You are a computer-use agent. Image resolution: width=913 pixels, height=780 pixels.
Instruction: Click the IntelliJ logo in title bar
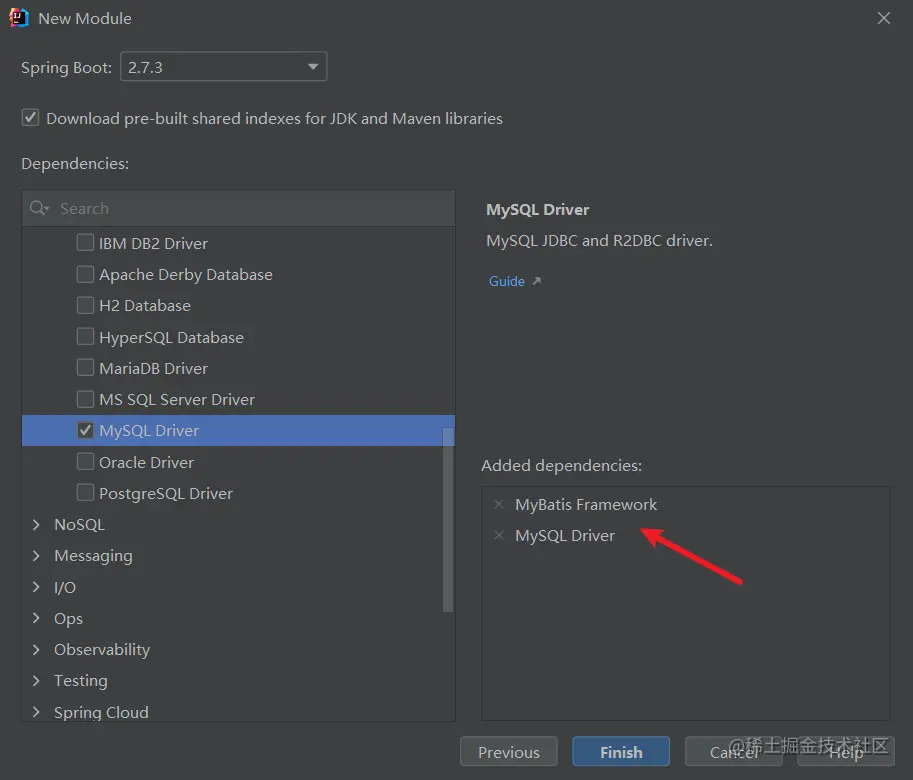(19, 18)
